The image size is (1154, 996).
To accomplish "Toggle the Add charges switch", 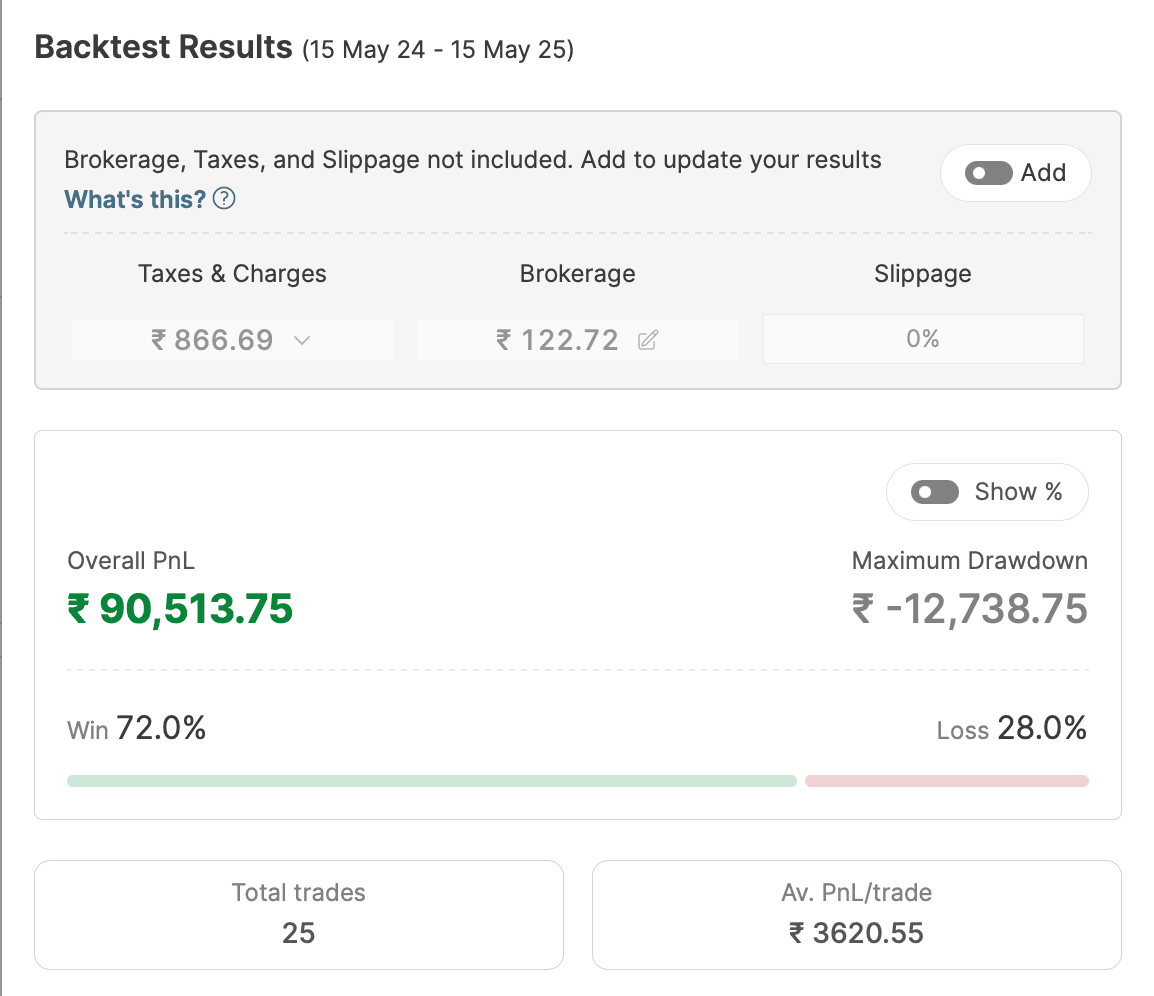I will point(988,173).
